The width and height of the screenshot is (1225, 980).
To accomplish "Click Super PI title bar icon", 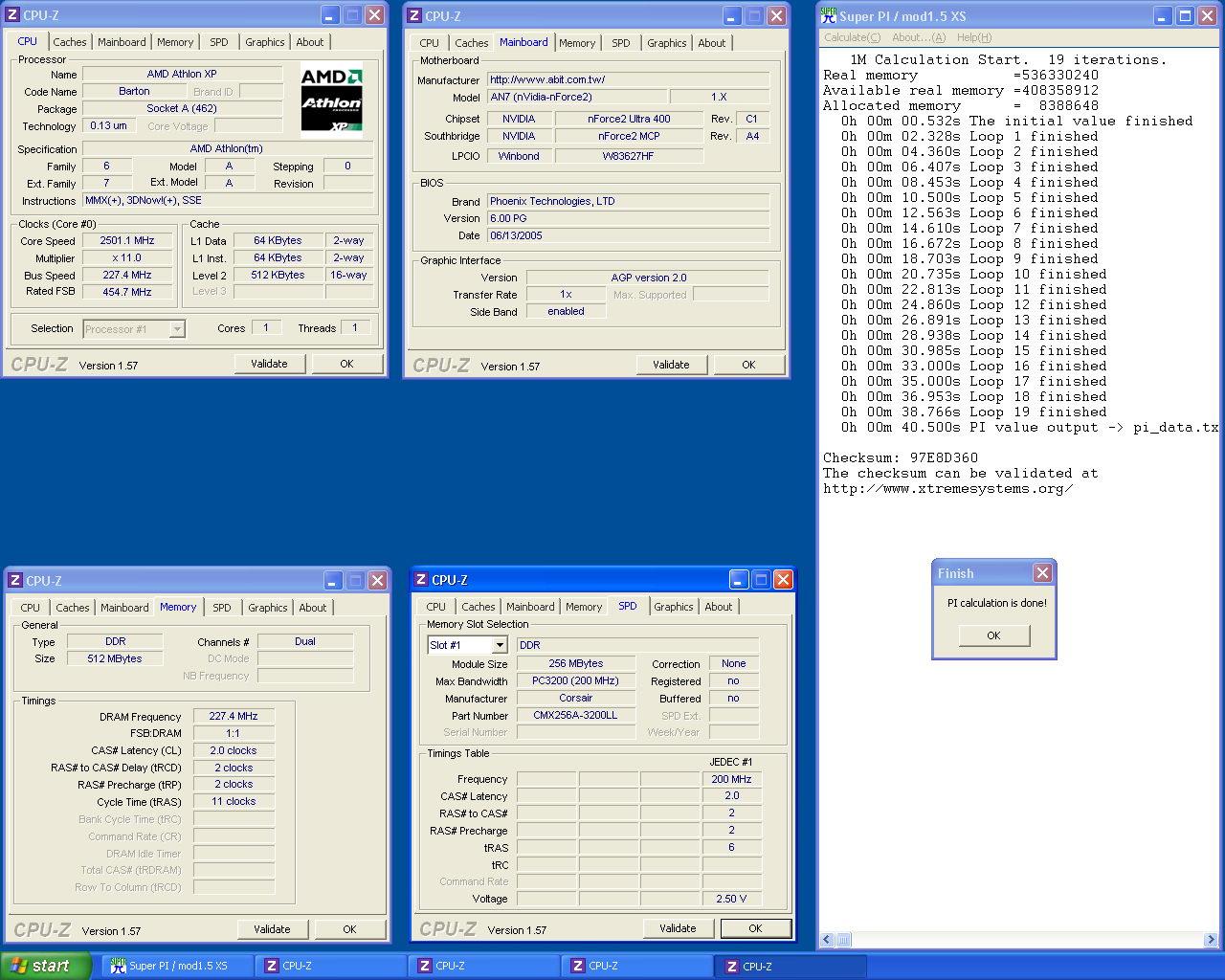I will (829, 15).
